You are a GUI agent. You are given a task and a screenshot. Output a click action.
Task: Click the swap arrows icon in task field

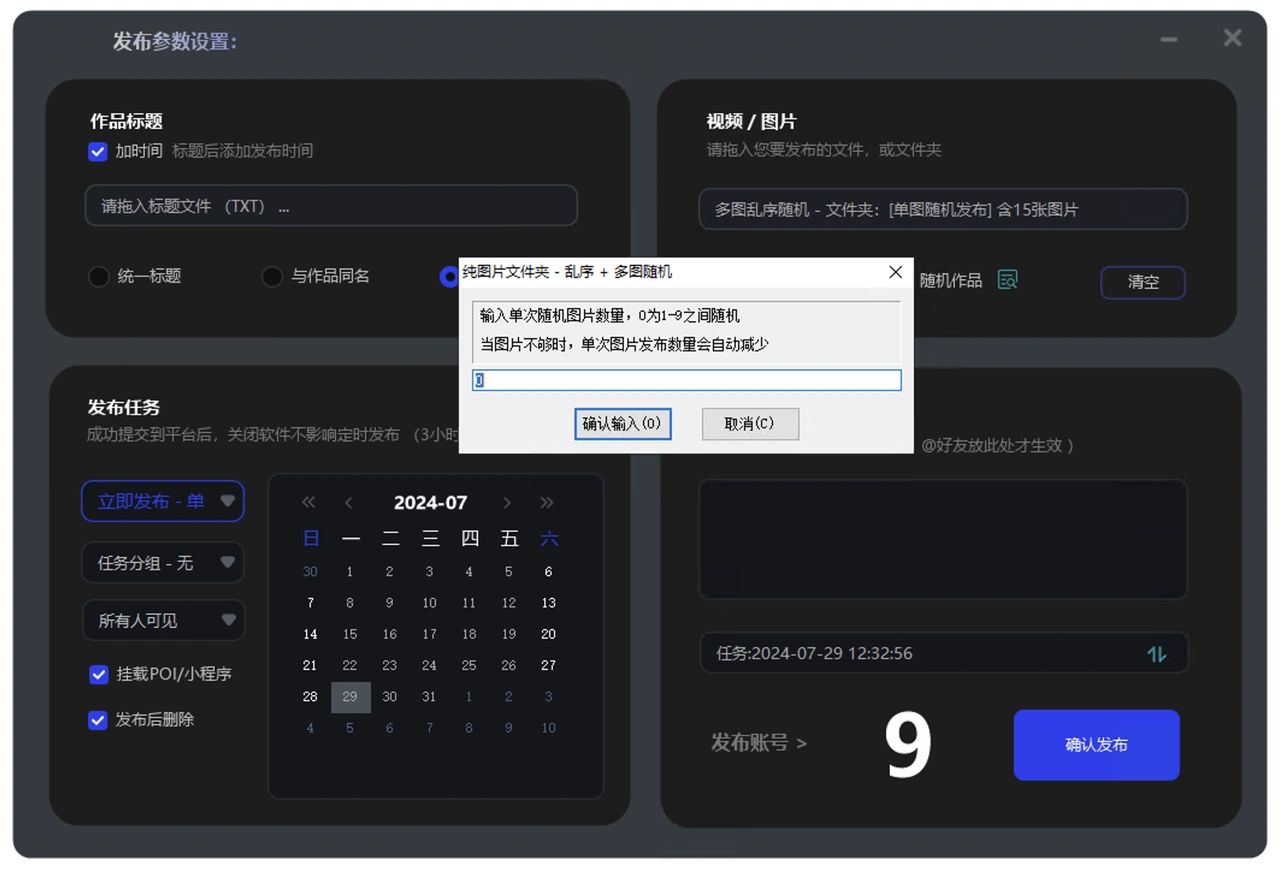[x=1157, y=654]
